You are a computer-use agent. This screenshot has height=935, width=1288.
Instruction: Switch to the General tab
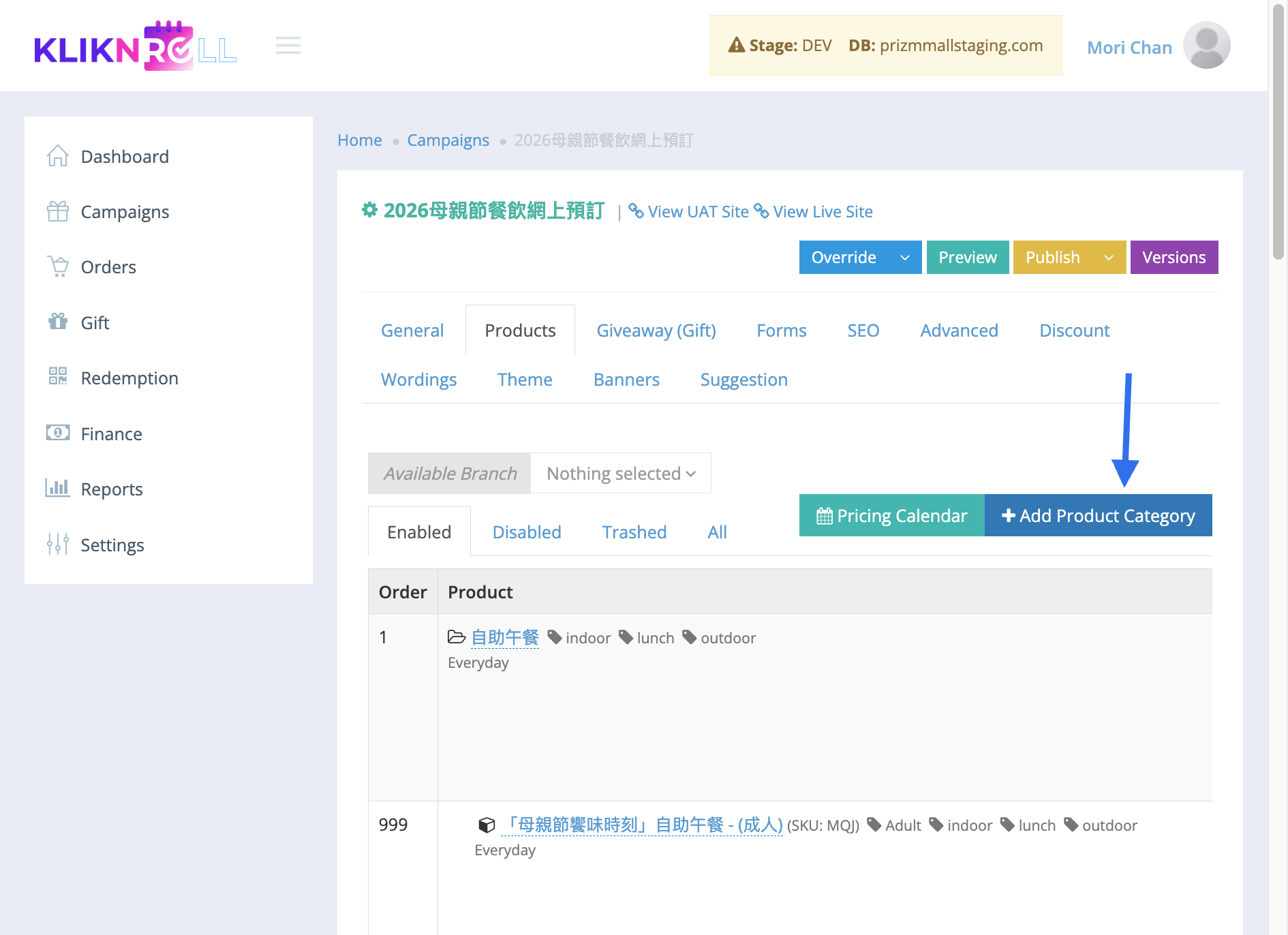pos(412,331)
